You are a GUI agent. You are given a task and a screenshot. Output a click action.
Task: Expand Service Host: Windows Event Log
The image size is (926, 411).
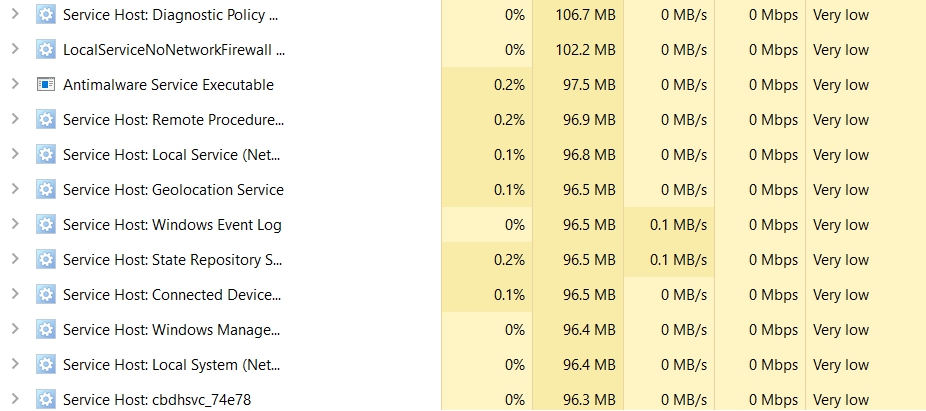pos(15,224)
